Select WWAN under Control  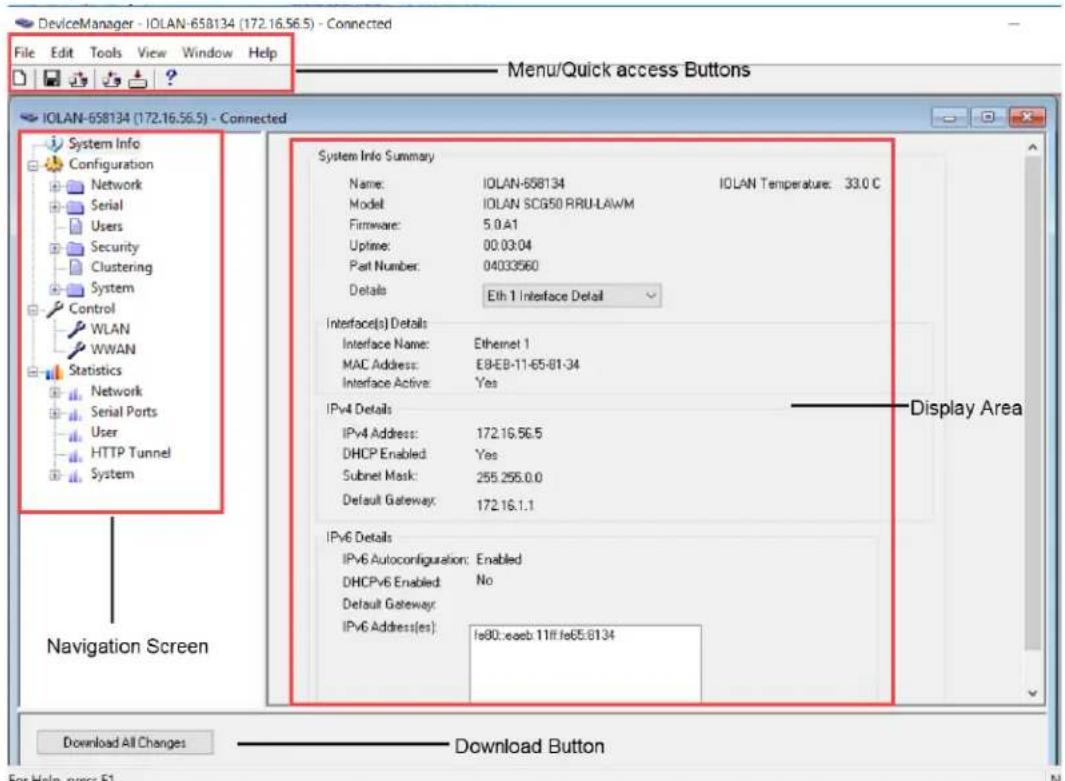pos(113,350)
